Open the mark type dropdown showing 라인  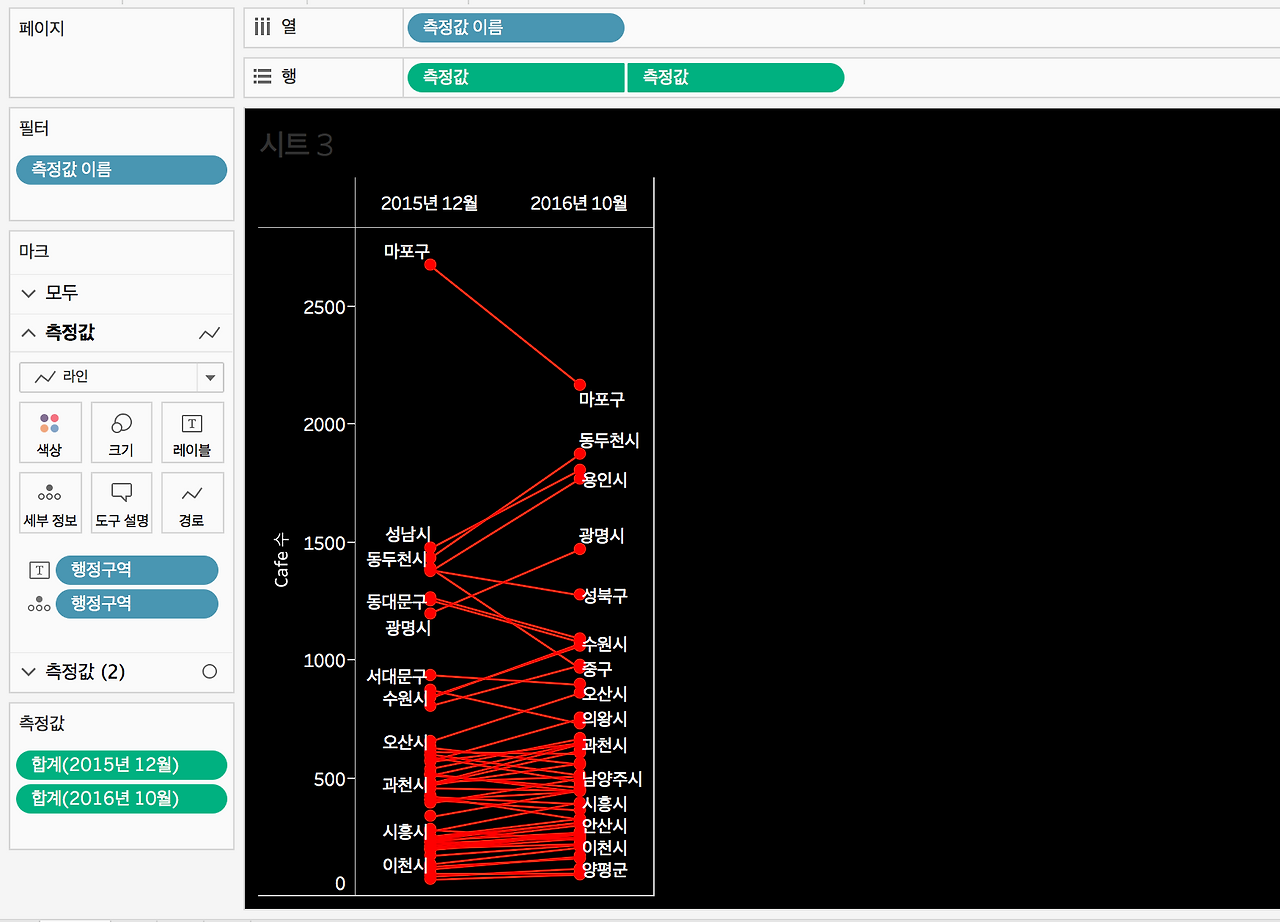121,377
